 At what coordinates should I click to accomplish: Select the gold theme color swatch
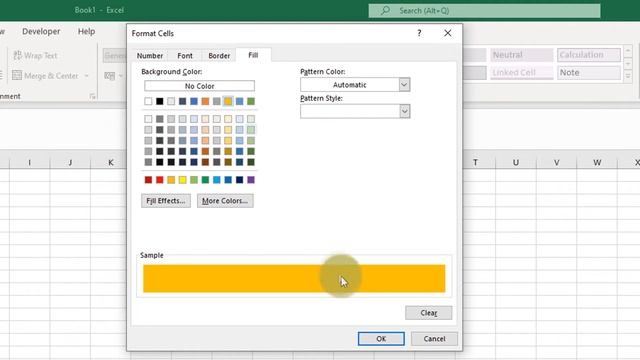tap(228, 101)
